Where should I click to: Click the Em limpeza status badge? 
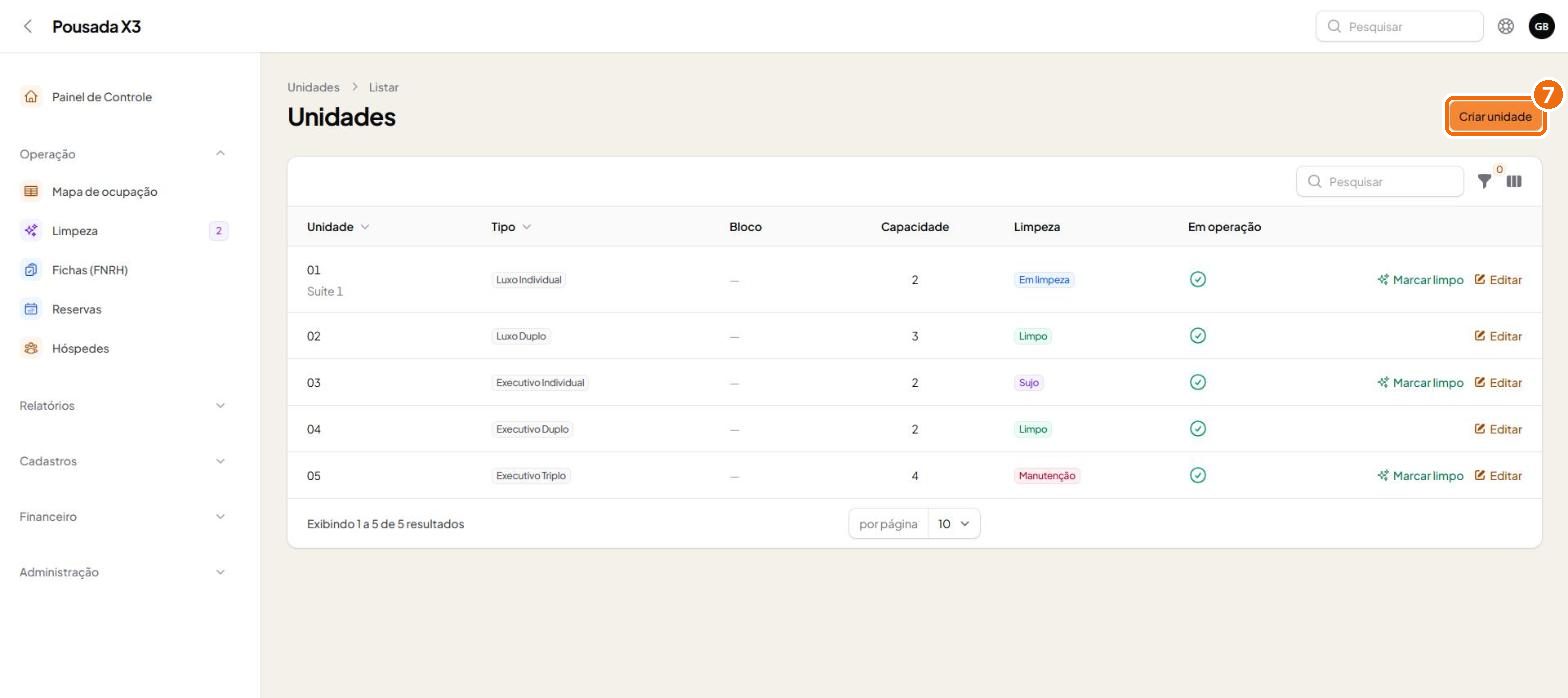click(1044, 280)
